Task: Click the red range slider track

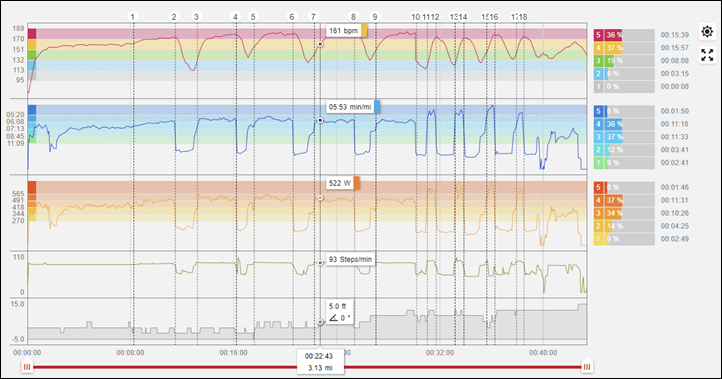Action: click(x=307, y=367)
